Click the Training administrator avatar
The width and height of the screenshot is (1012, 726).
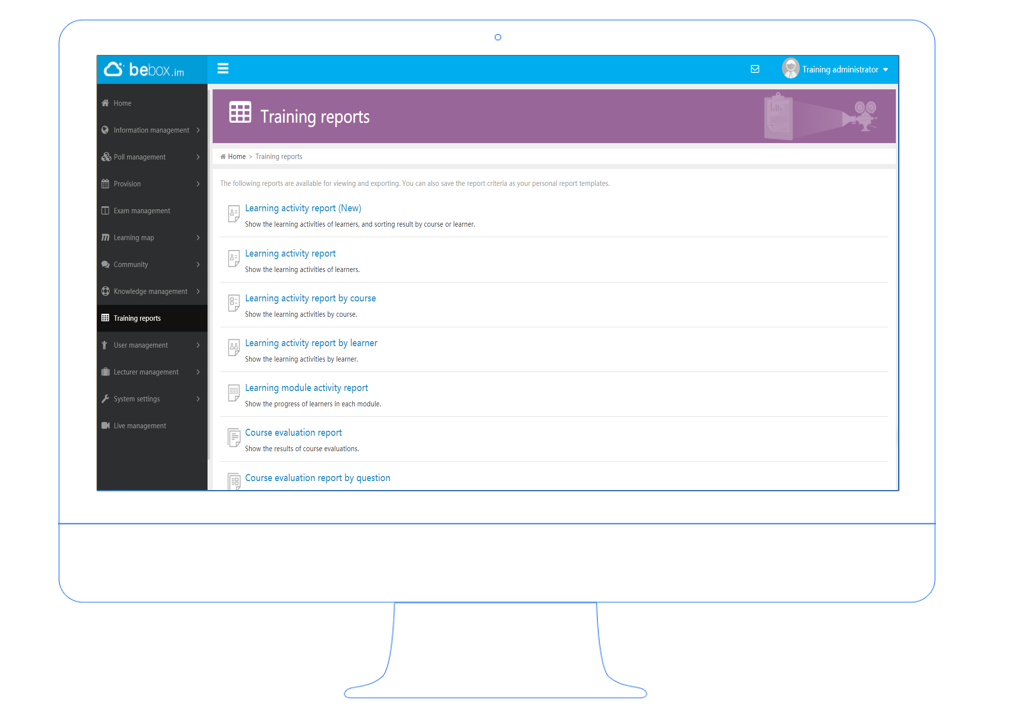pyautogui.click(x=790, y=68)
